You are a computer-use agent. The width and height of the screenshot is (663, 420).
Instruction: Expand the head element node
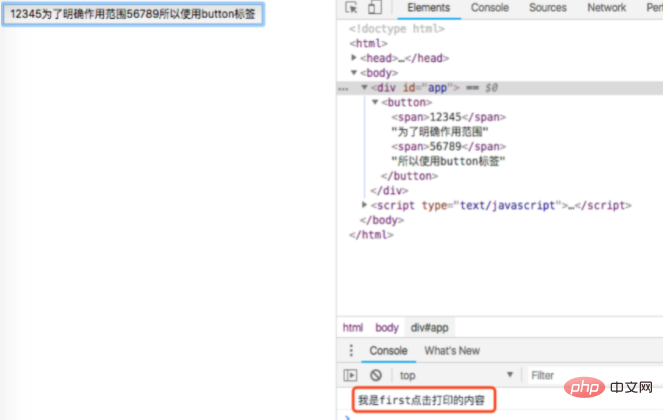pos(354,58)
